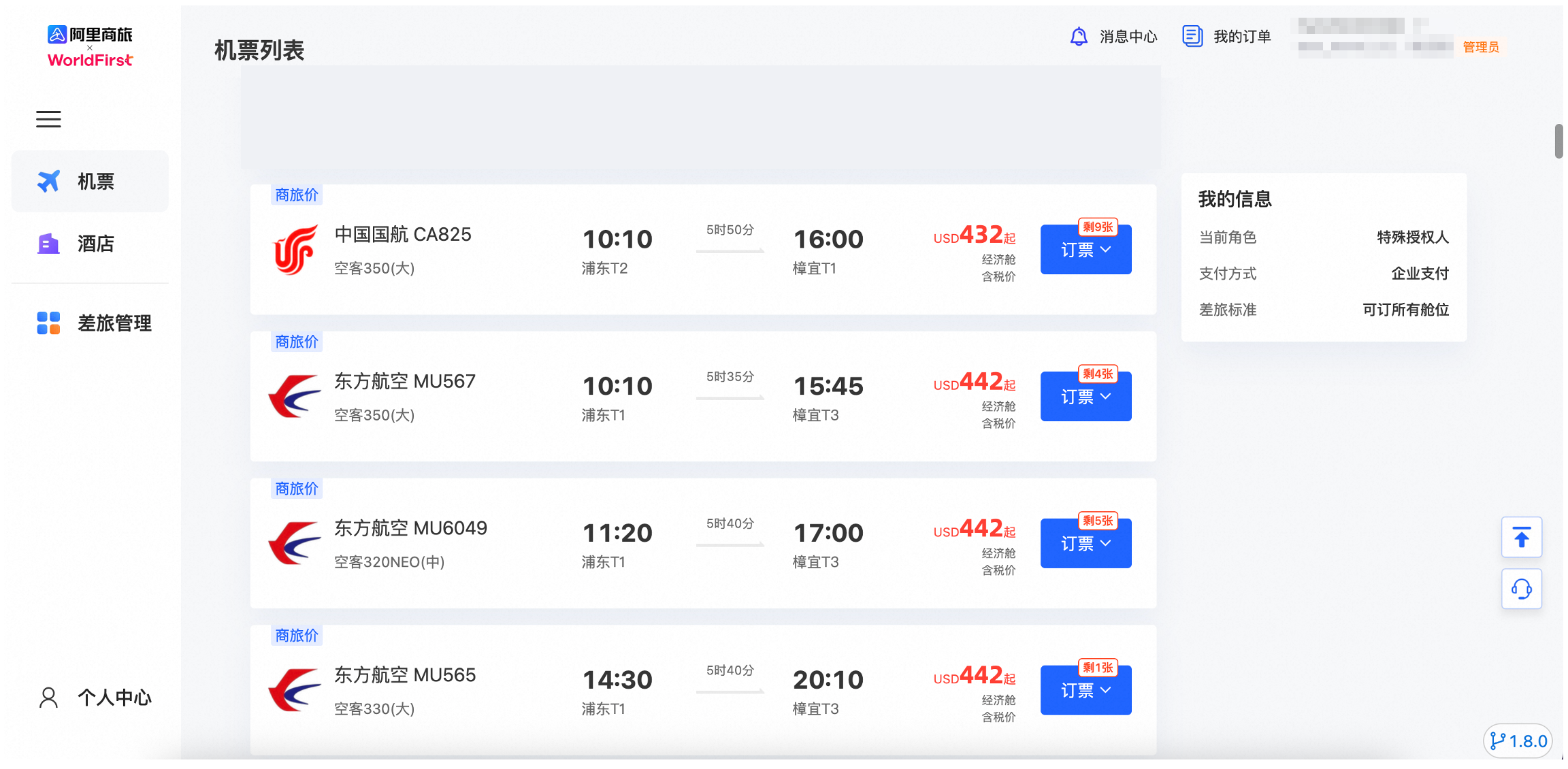Expand booking dropdown for MU567 flight
This screenshot has width=1568, height=769.
click(x=1085, y=397)
